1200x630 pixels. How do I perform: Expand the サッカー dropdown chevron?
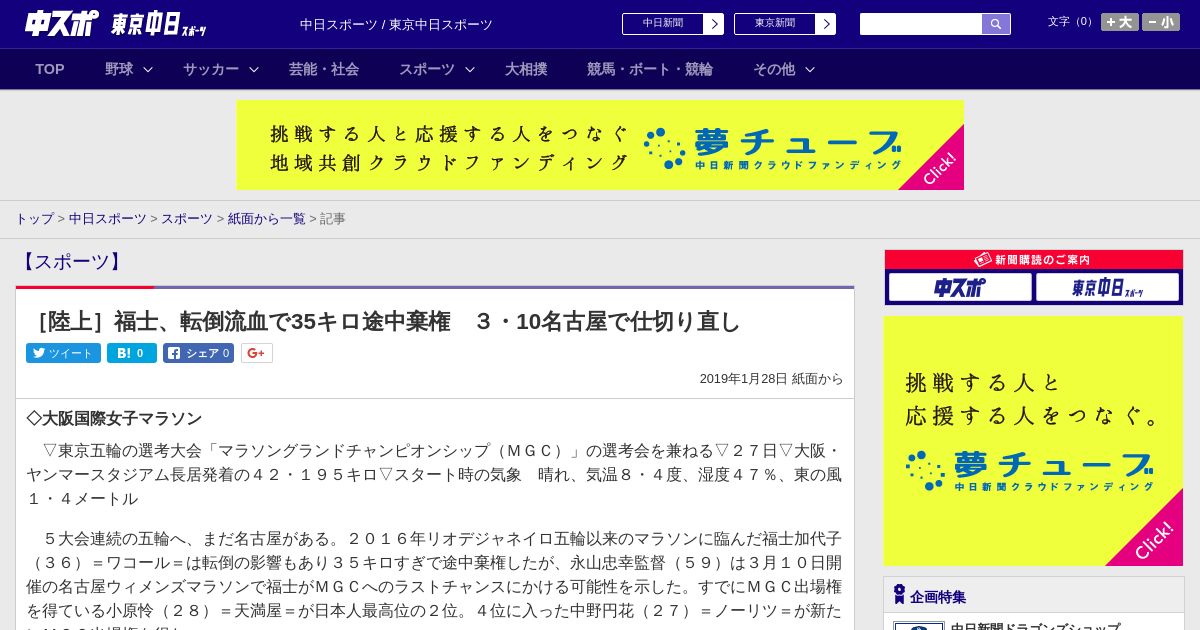click(254, 69)
